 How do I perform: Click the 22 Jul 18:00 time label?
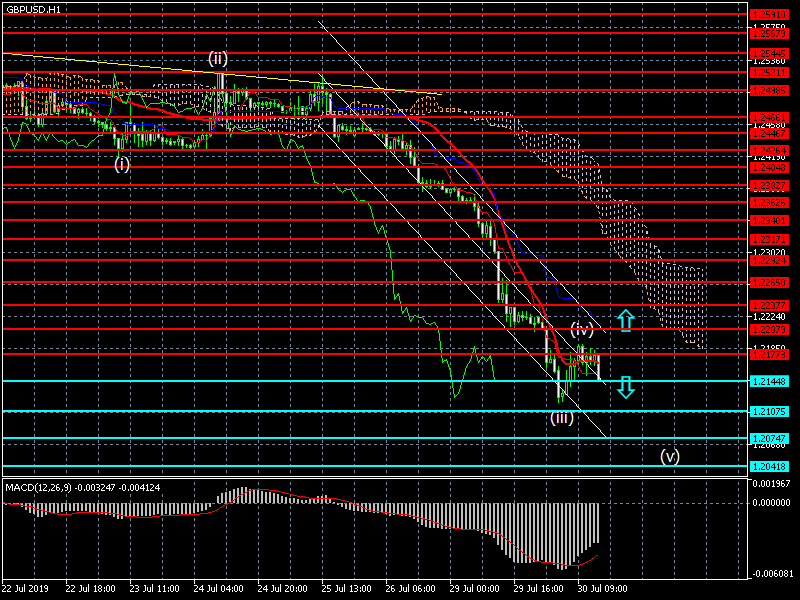pyautogui.click(x=90, y=589)
